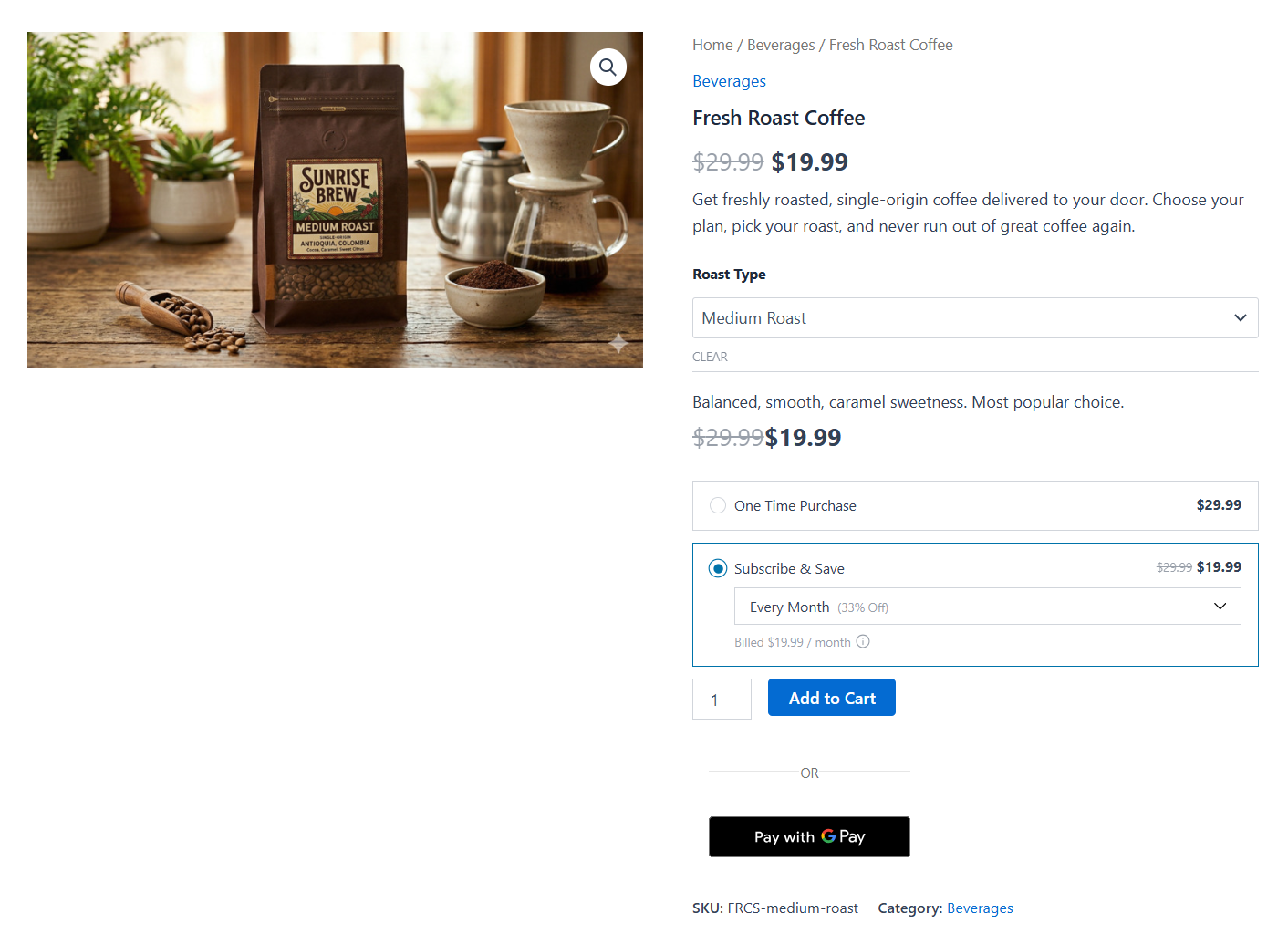Click the chevron on the Roast Type selector
The width and height of the screenshot is (1288, 944).
[x=1240, y=317]
